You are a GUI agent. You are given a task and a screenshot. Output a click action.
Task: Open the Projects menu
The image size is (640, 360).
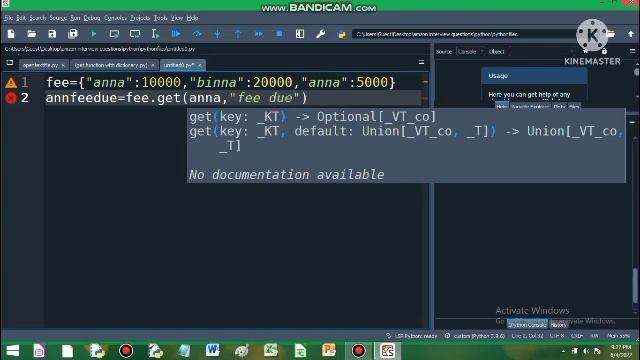pyautogui.click(x=140, y=18)
